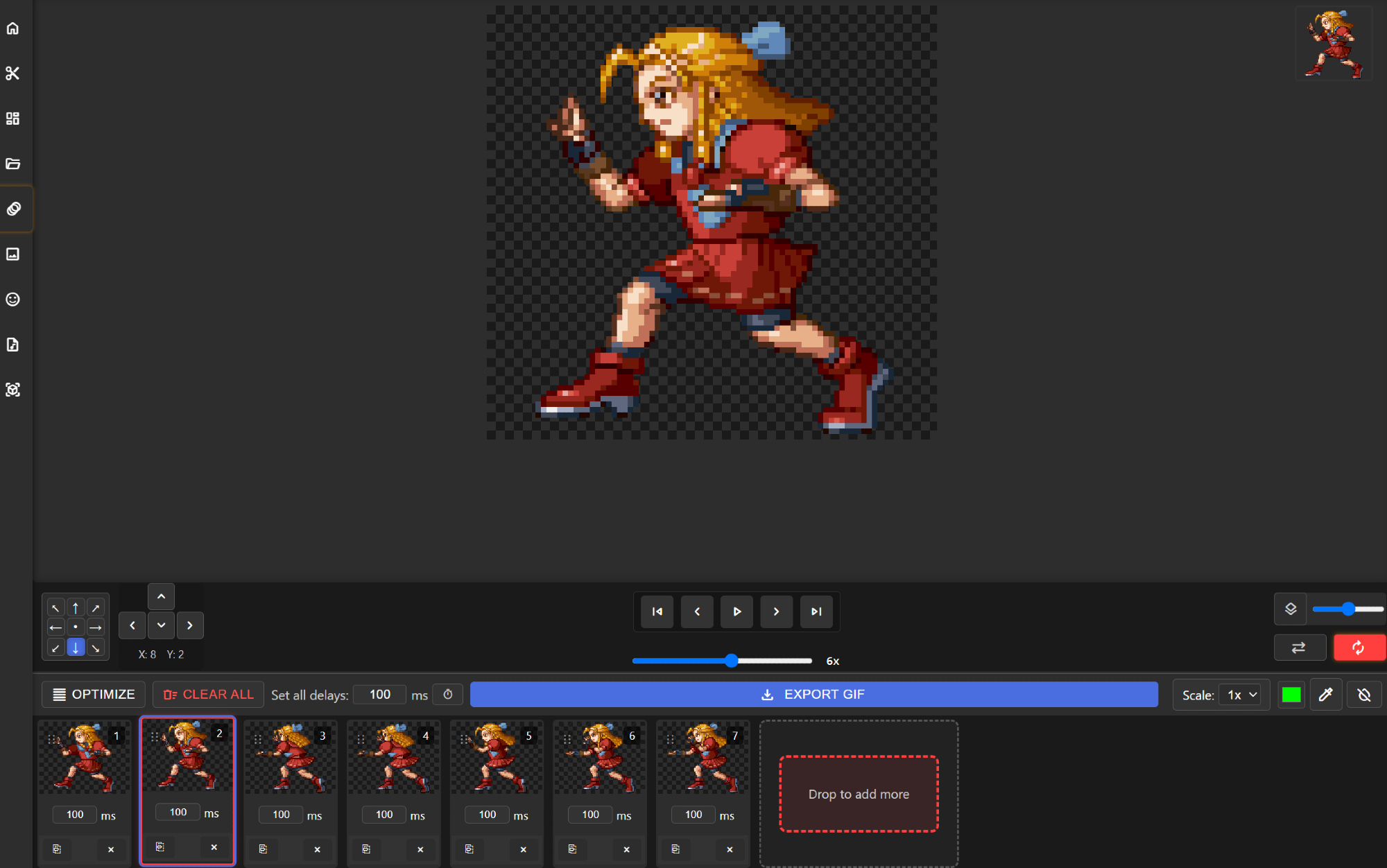Click the open folder sidebar icon

[x=12, y=164]
